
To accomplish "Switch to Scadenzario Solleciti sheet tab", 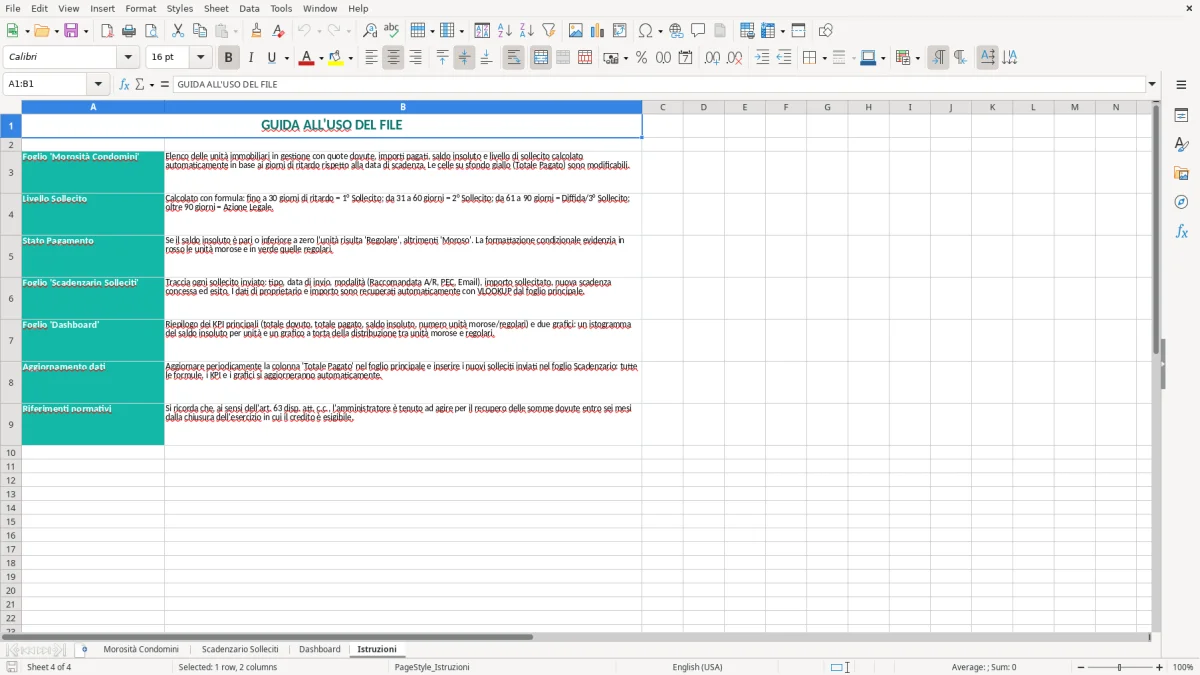I will tap(240, 650).
